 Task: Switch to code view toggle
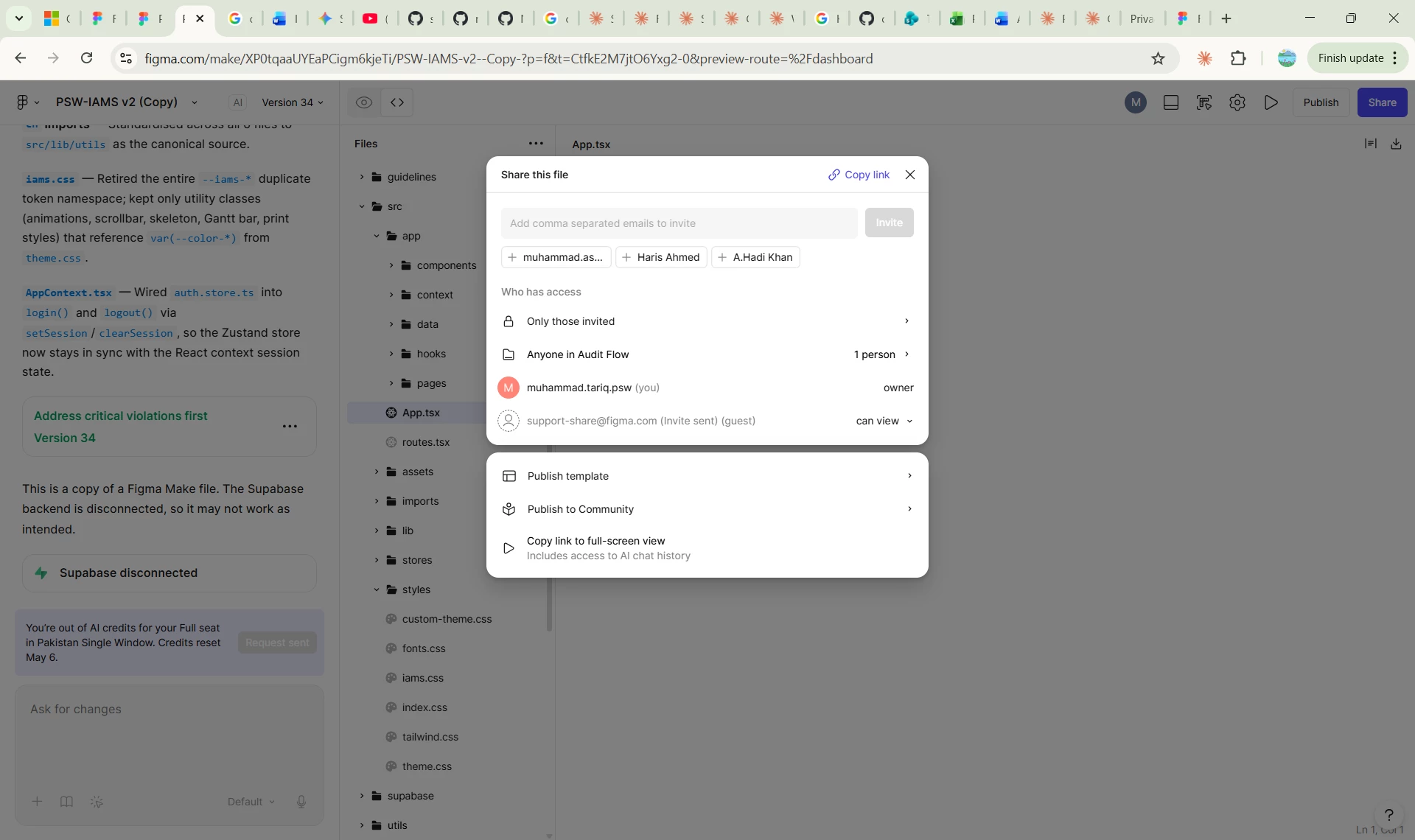pyautogui.click(x=397, y=102)
